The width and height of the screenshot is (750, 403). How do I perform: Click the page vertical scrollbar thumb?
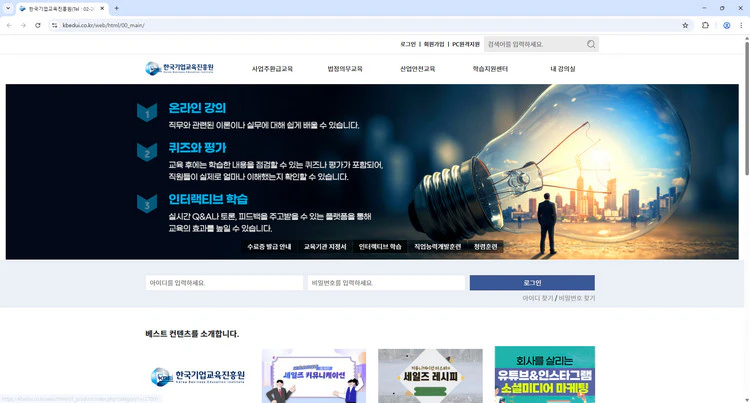pos(747,109)
